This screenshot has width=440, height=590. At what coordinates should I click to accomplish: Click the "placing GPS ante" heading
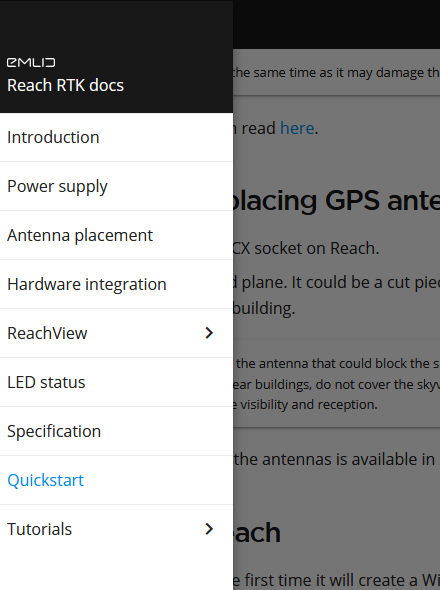pos(336,201)
